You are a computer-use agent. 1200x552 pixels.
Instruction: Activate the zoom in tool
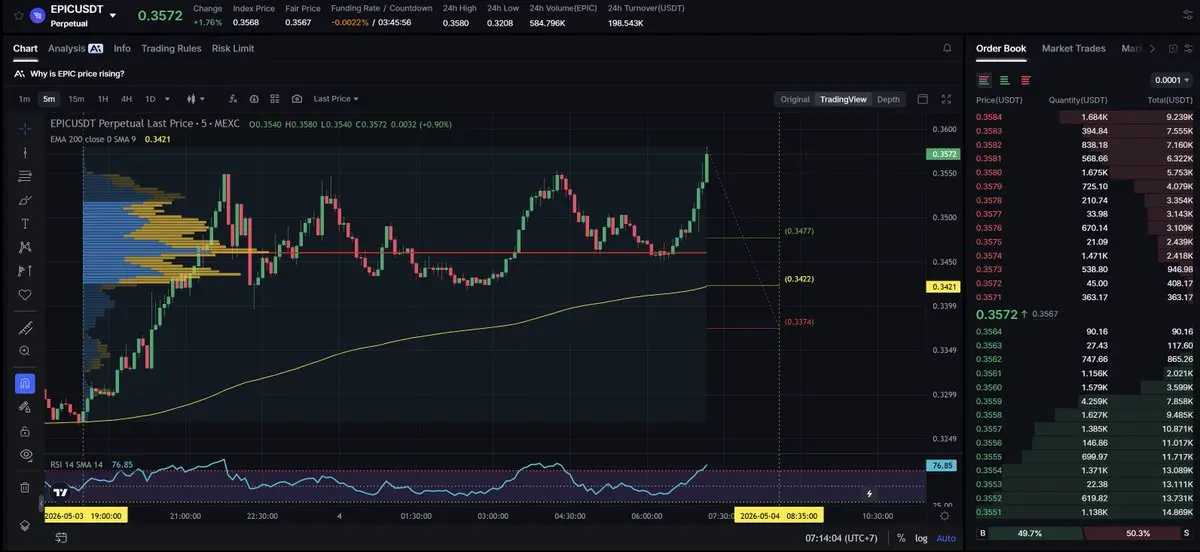25,351
